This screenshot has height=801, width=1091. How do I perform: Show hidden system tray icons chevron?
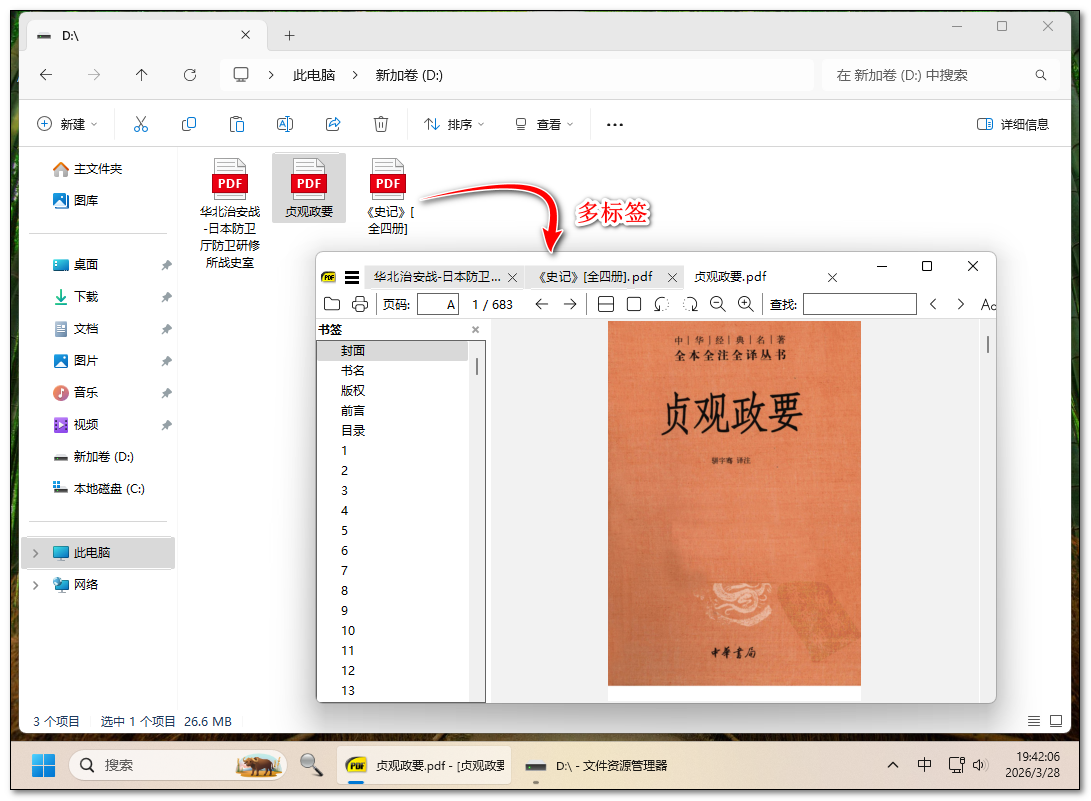pyautogui.click(x=893, y=765)
